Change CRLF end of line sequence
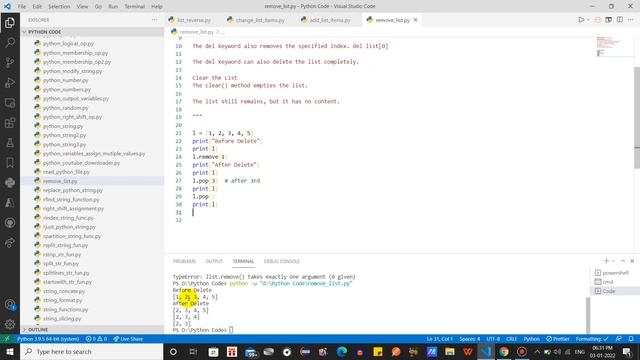640x360 pixels. tap(511, 339)
